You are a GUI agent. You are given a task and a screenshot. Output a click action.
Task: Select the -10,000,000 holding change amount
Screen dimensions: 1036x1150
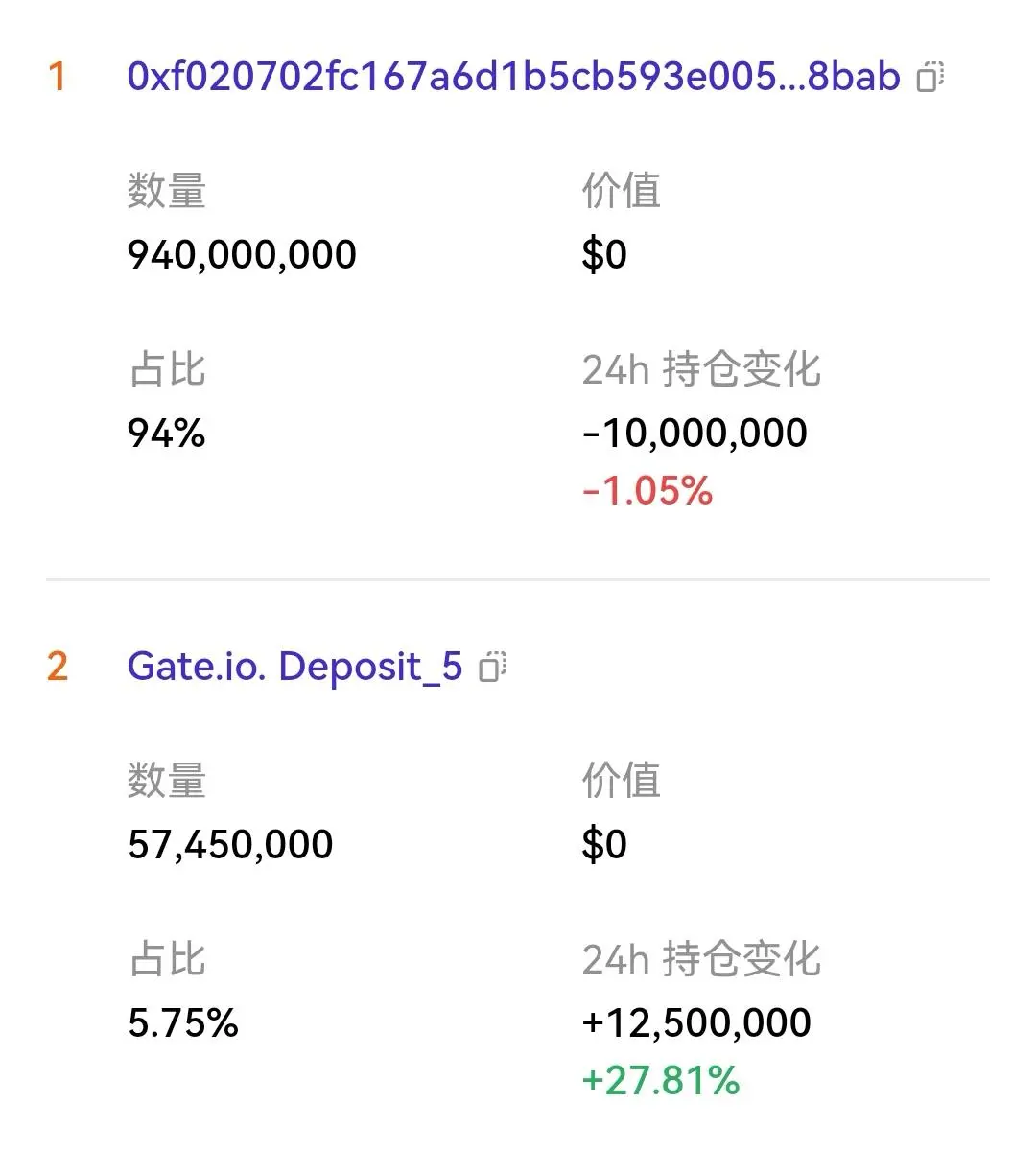tap(695, 434)
